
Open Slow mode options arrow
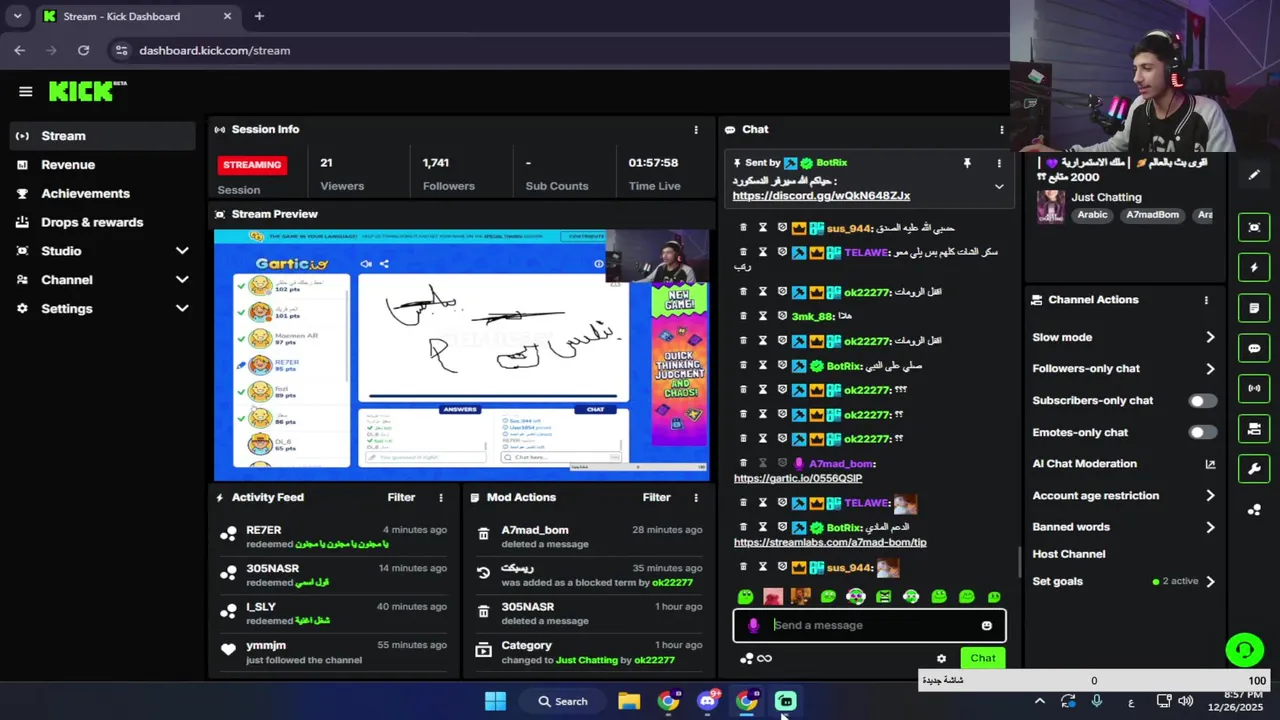pos(1210,338)
